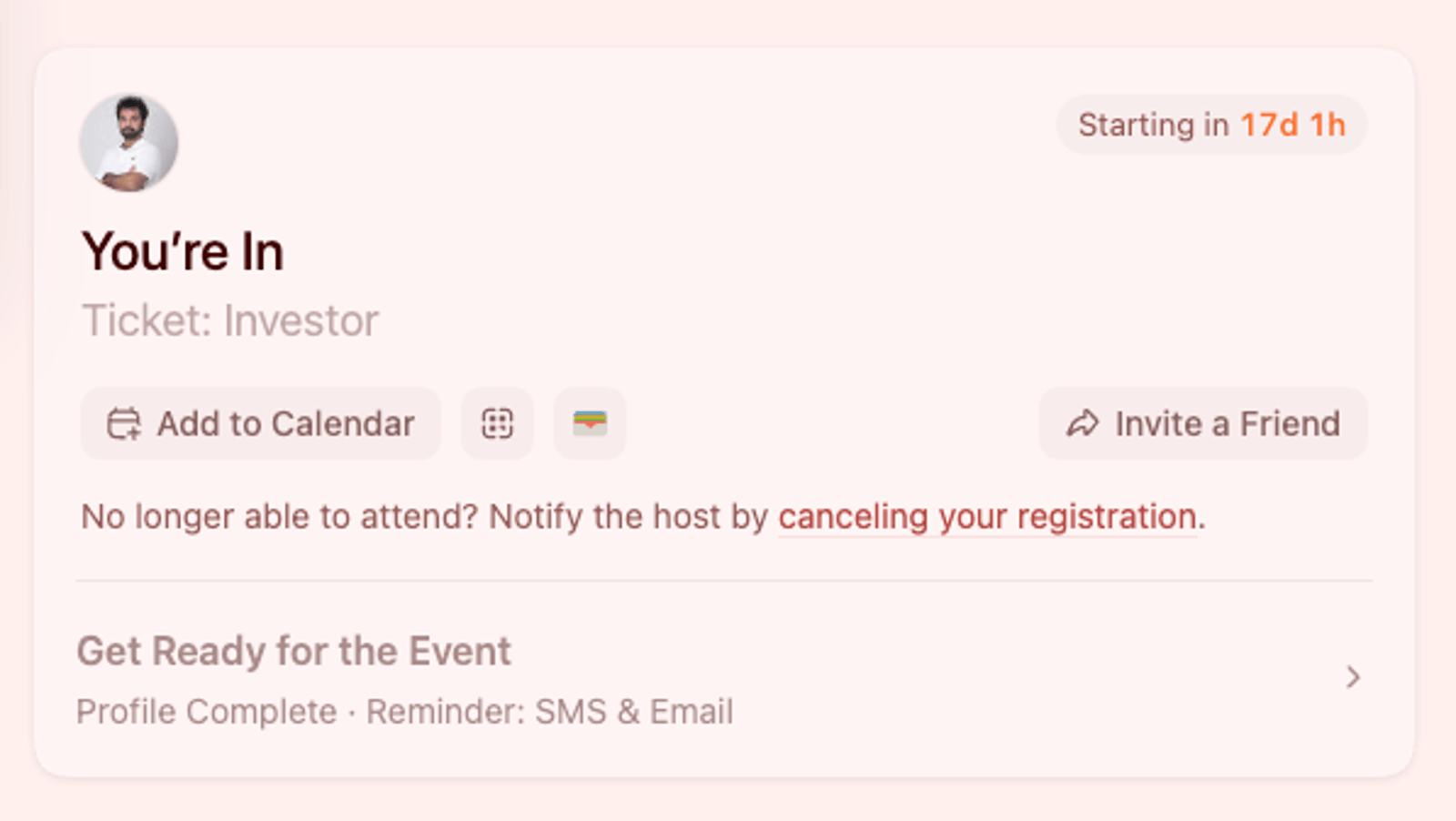Open the canceling your registration link
The image size is (1456, 821).
[986, 517]
